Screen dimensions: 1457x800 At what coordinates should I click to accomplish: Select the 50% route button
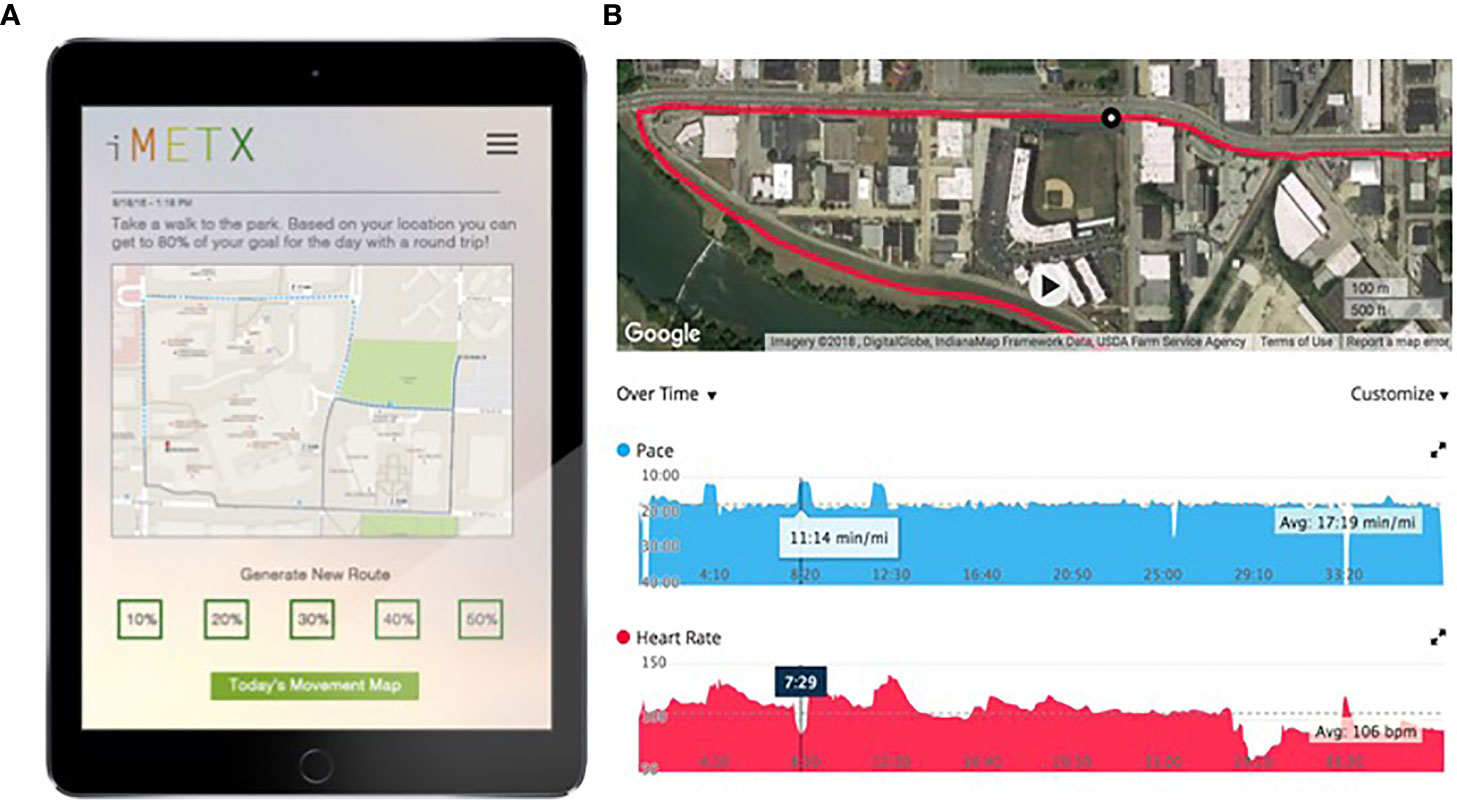coord(480,620)
